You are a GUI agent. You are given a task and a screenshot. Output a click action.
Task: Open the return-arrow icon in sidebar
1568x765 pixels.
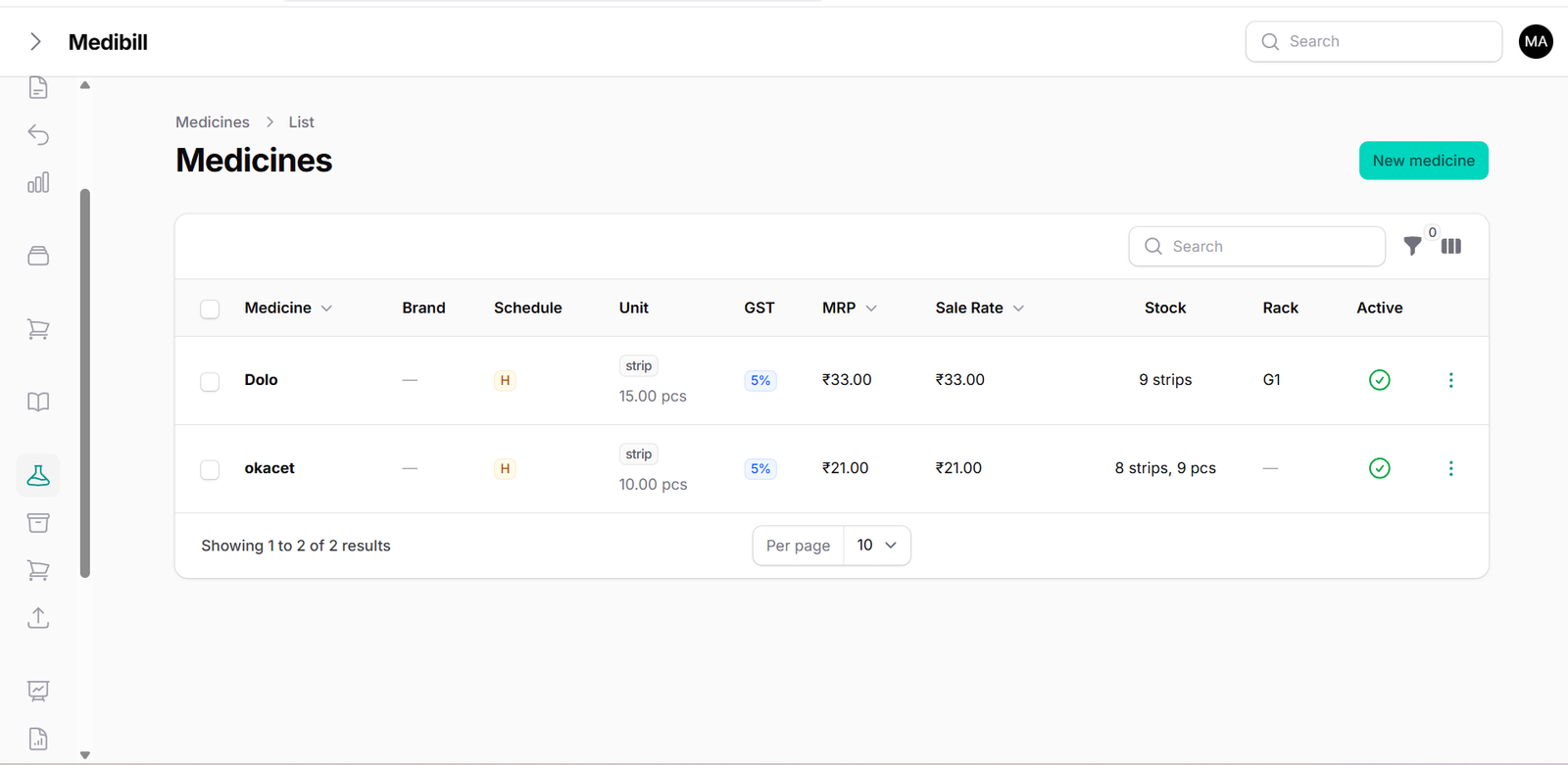tap(38, 134)
